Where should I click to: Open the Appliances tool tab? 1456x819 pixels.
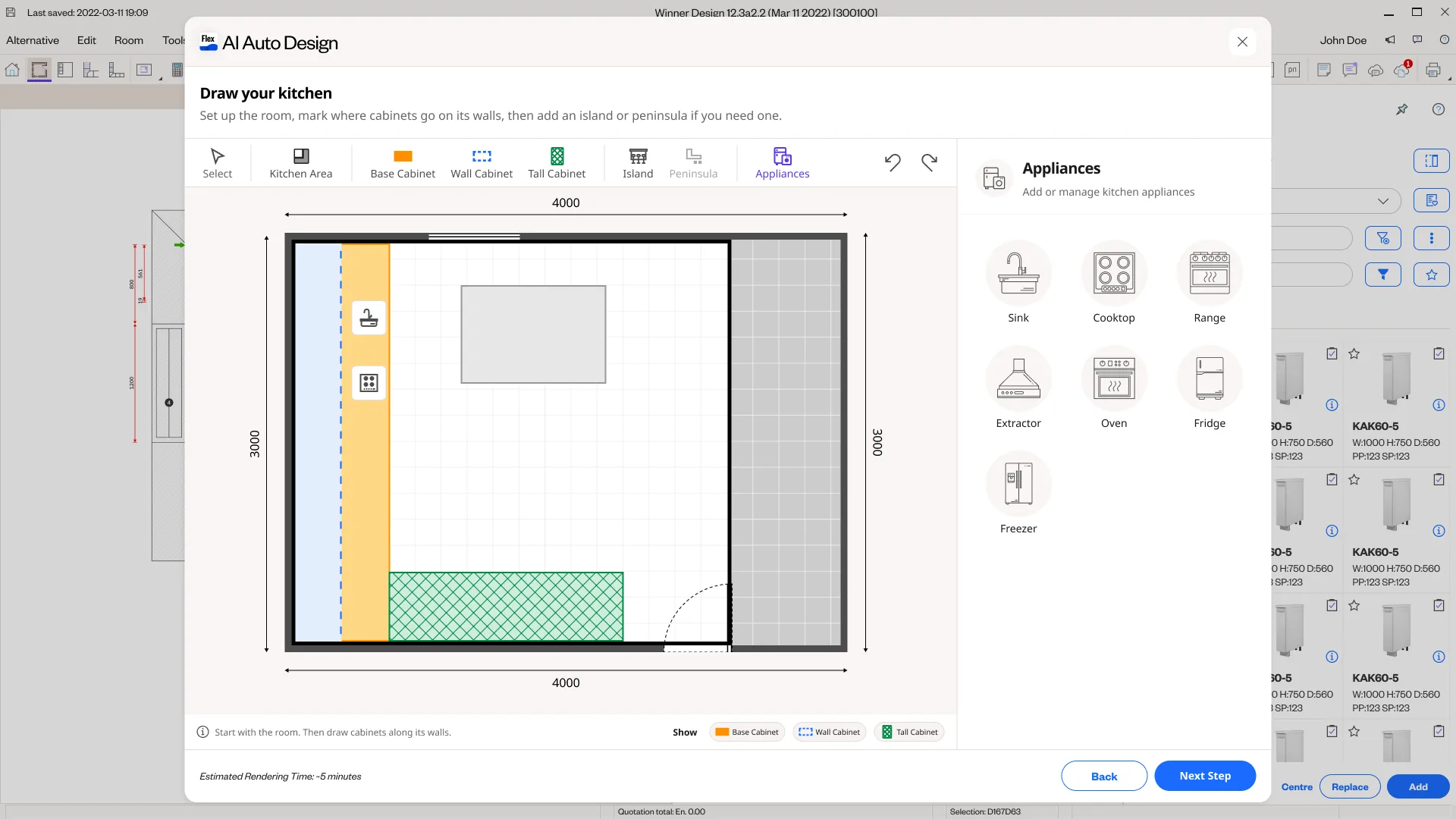pyautogui.click(x=782, y=163)
